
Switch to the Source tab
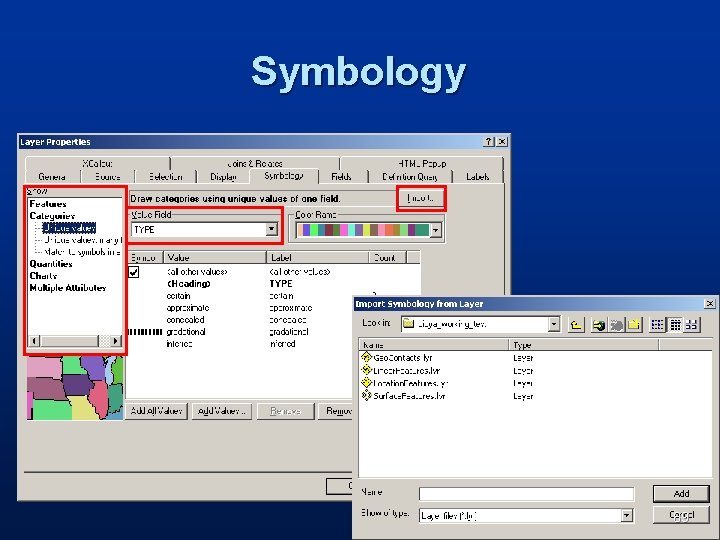[107, 177]
